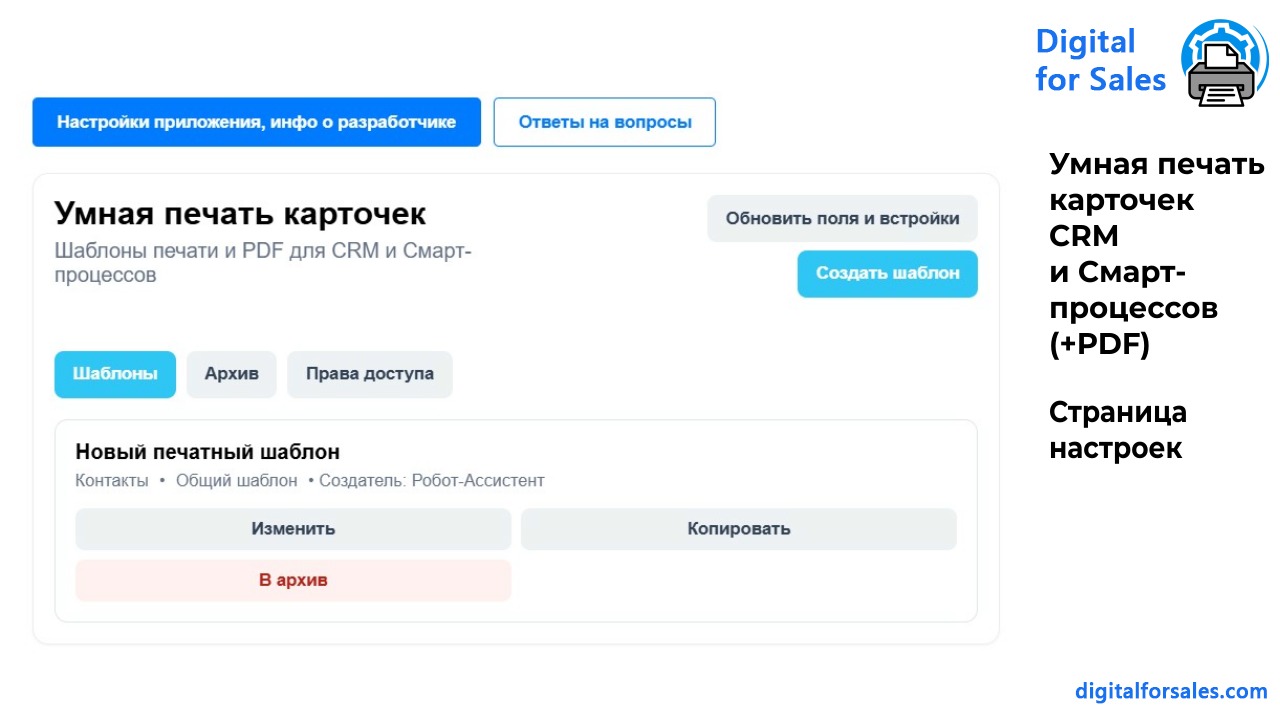
Task: Click Изменить on the template card
Action: click(x=293, y=529)
